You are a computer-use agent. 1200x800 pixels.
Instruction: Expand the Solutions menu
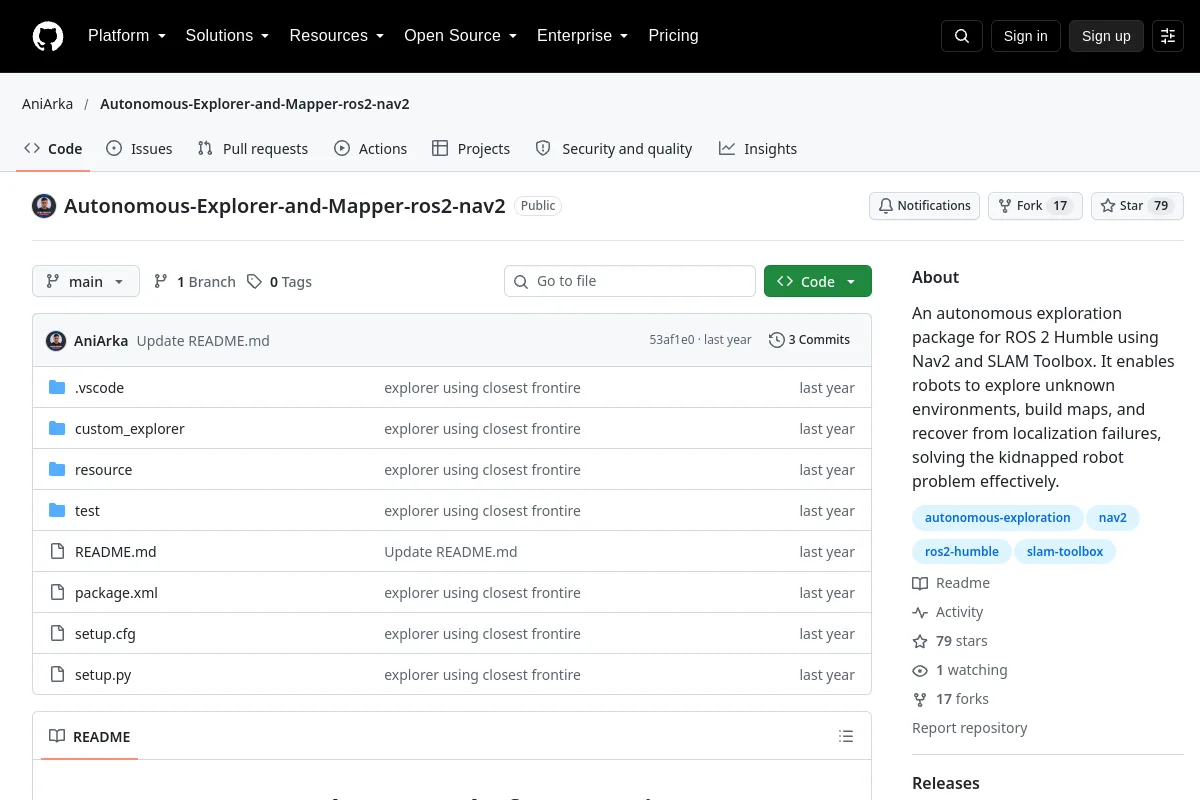(x=227, y=36)
